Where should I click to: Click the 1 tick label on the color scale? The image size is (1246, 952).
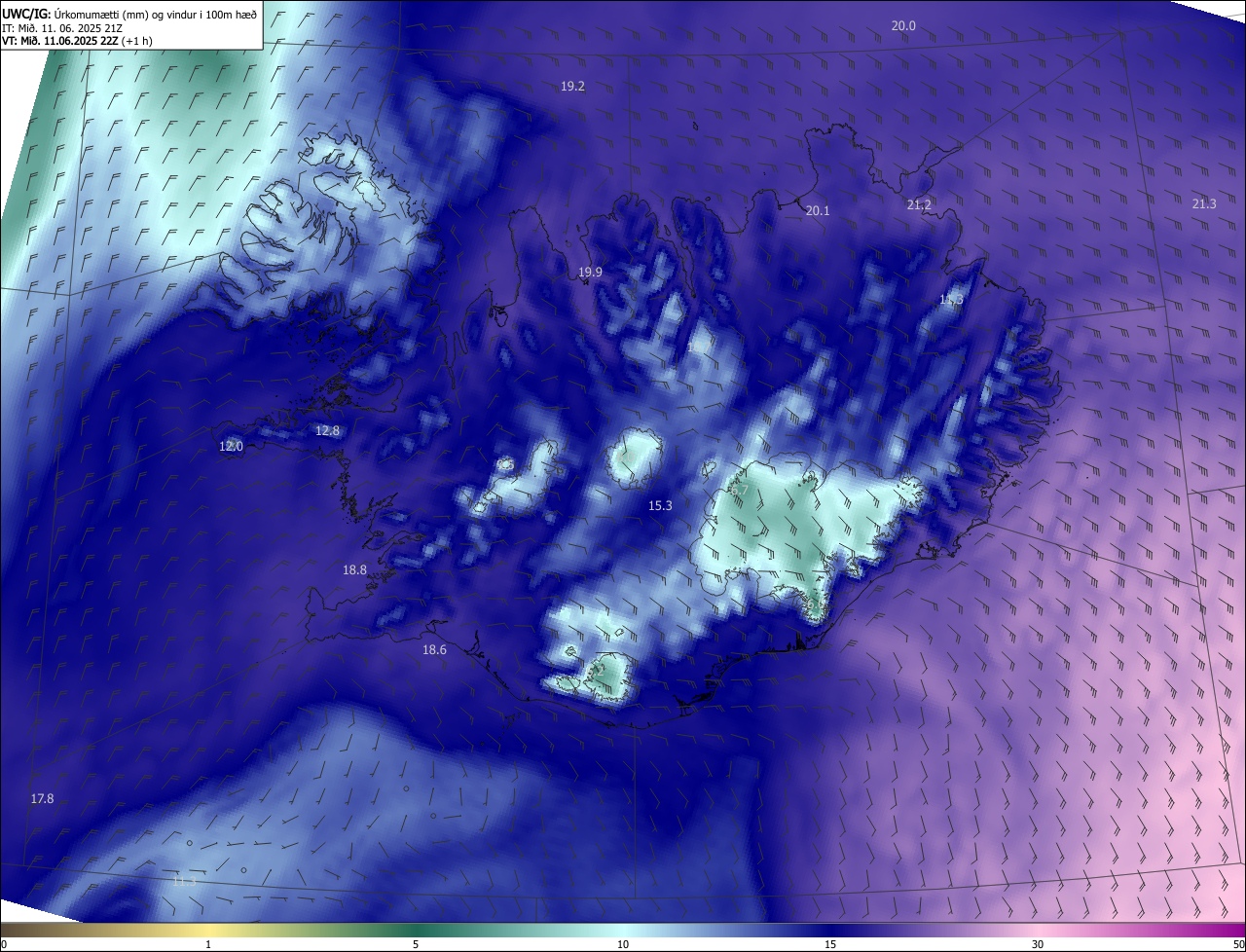209,944
